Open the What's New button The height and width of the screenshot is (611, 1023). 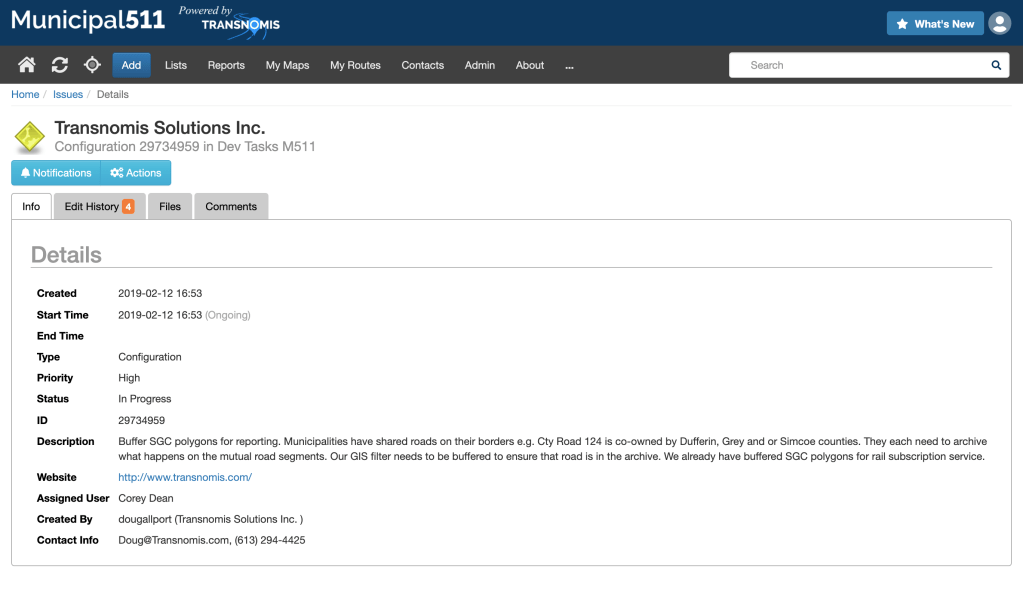point(935,23)
